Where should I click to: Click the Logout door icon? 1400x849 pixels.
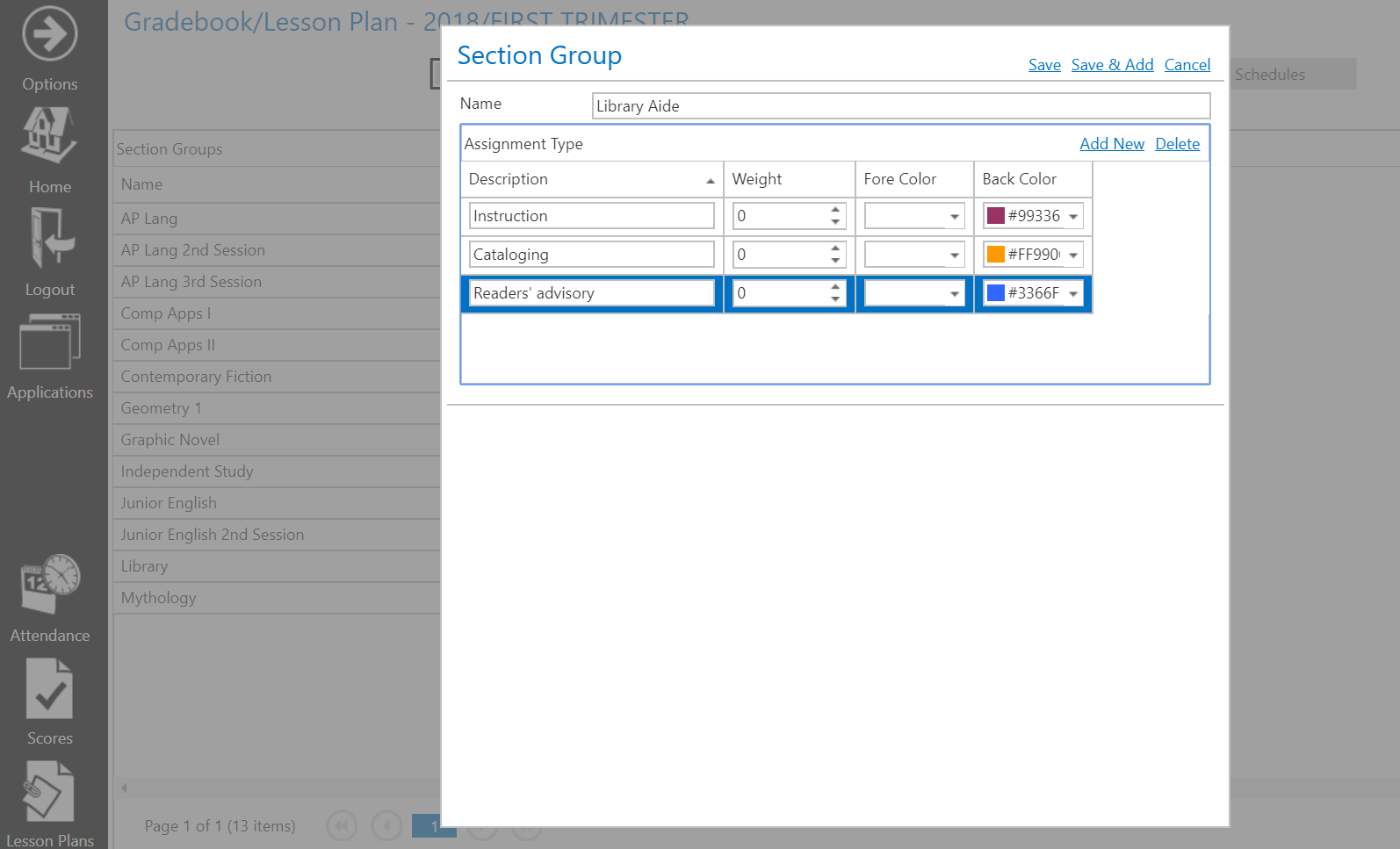49,238
